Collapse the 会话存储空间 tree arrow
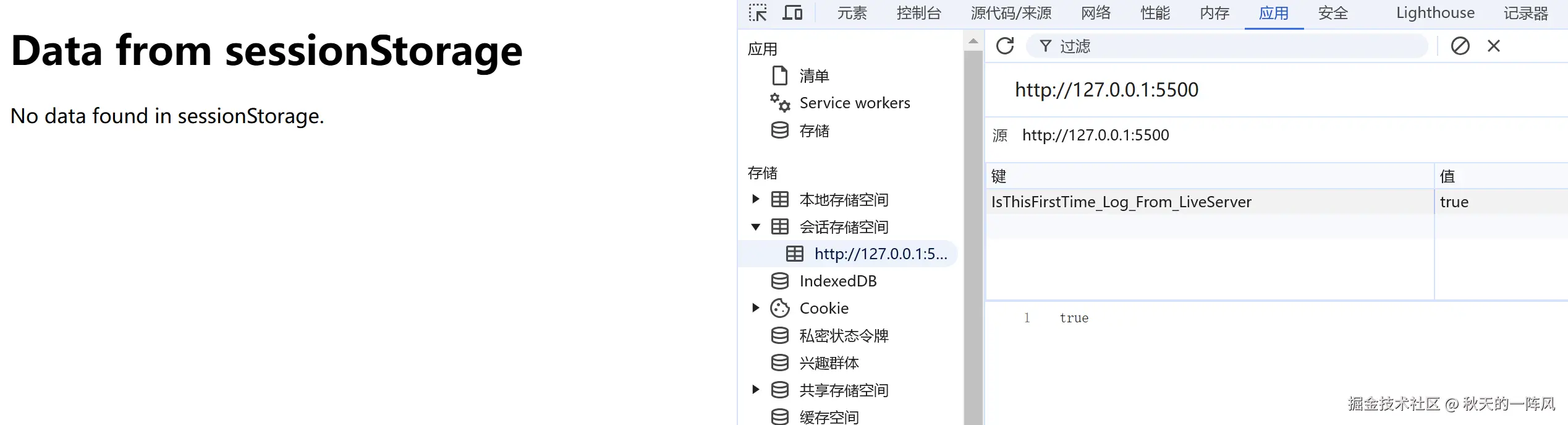 [755, 227]
